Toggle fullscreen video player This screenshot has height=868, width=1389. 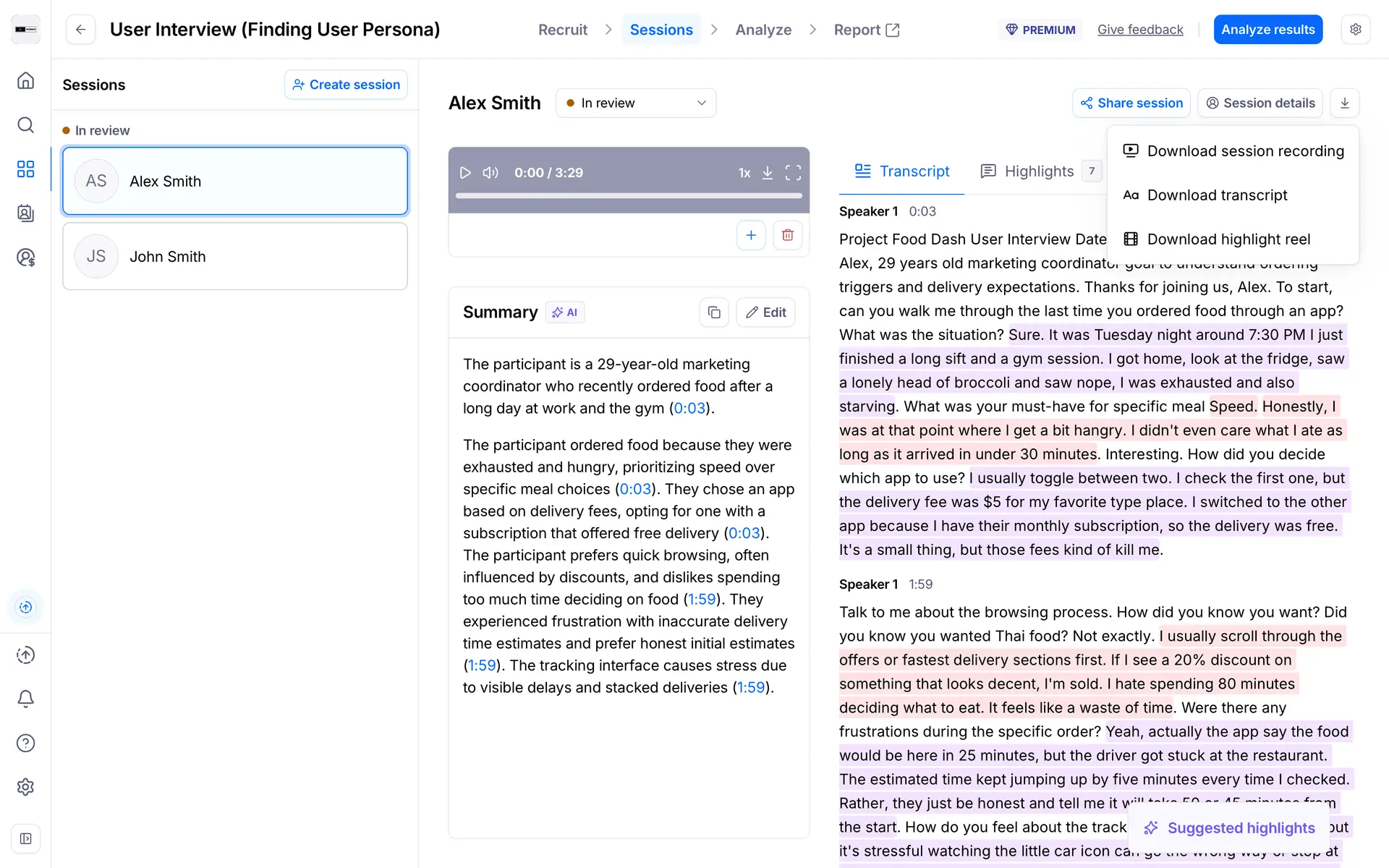point(793,173)
